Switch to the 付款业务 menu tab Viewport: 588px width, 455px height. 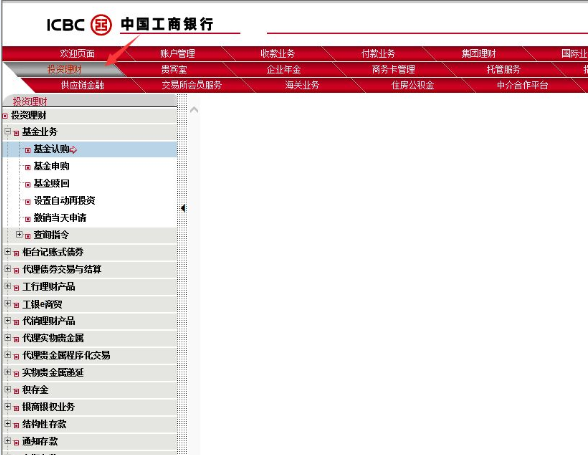(378, 54)
